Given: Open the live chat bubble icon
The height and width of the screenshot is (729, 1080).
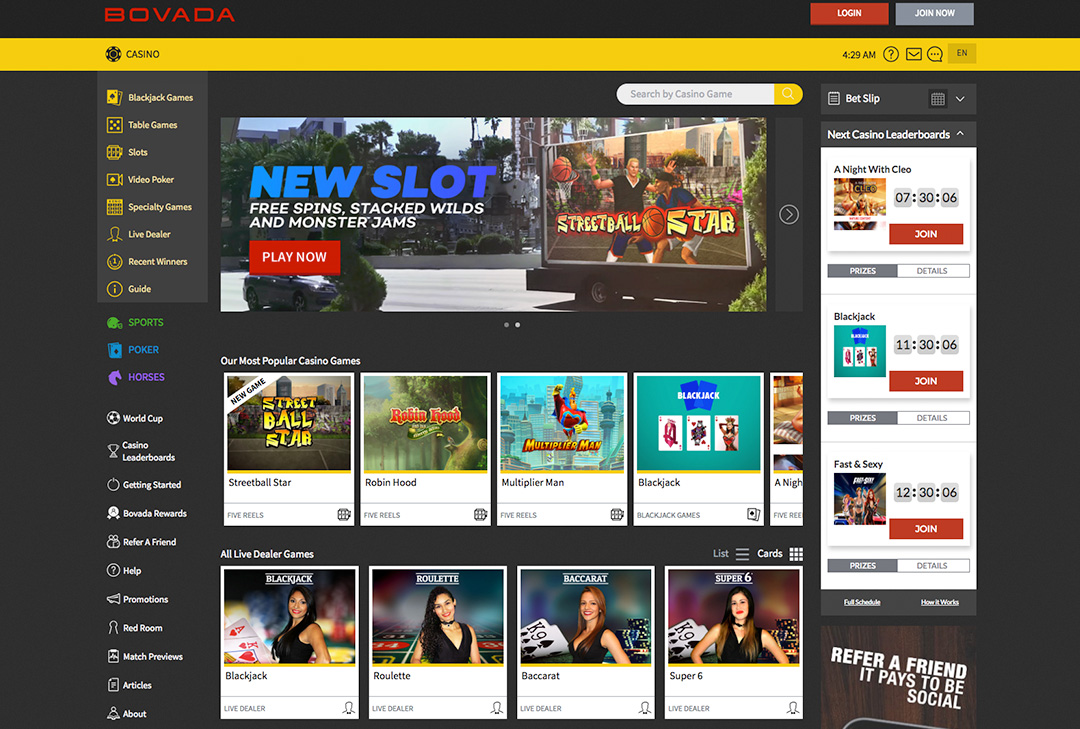Looking at the screenshot, I should 935,54.
